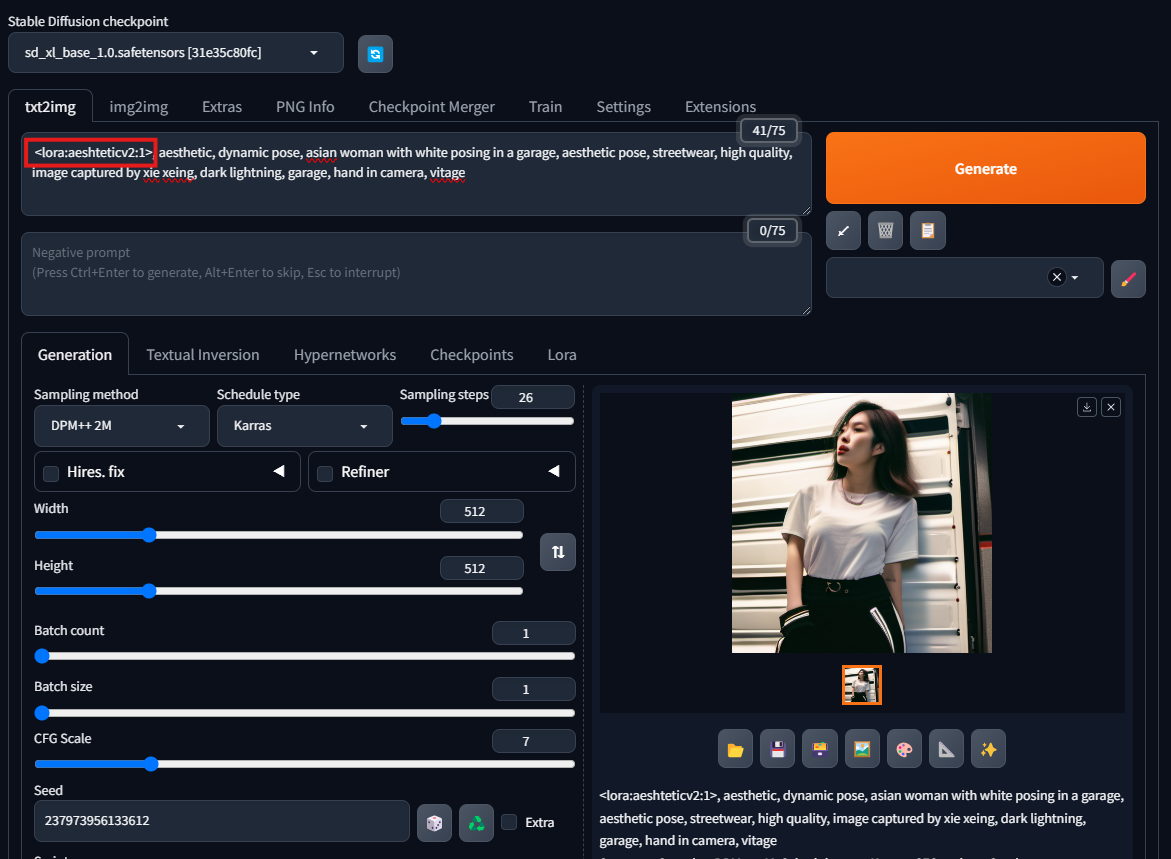Adjust the Sampling steps slider

(487, 421)
